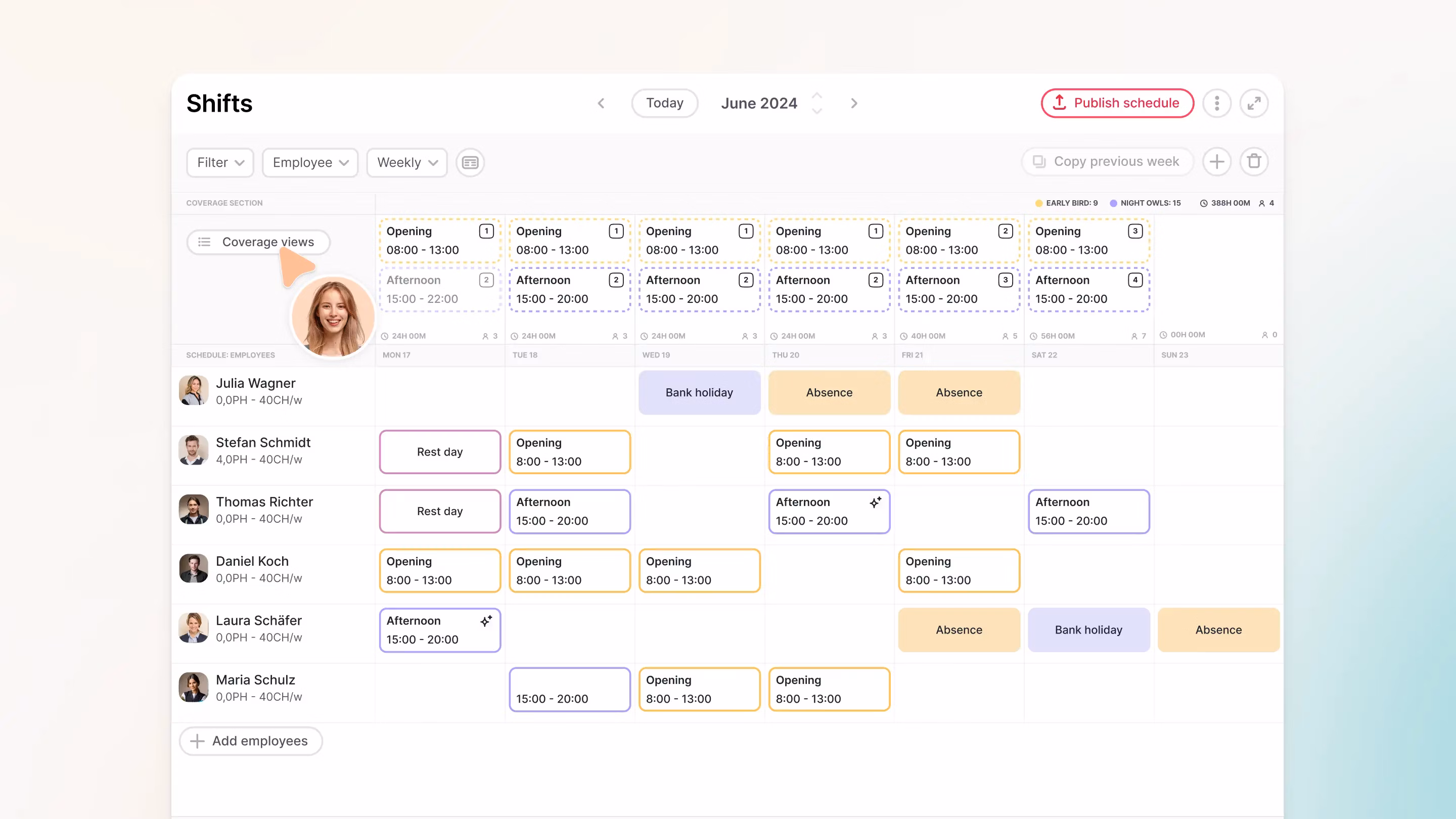Click Copy previous week
The image size is (1456, 819).
pos(1107,162)
